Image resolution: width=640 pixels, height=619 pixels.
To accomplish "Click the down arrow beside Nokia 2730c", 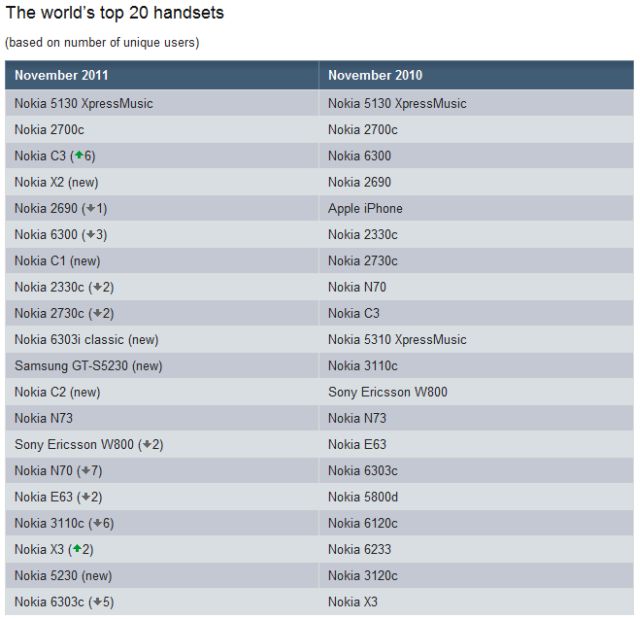I will click(97, 313).
